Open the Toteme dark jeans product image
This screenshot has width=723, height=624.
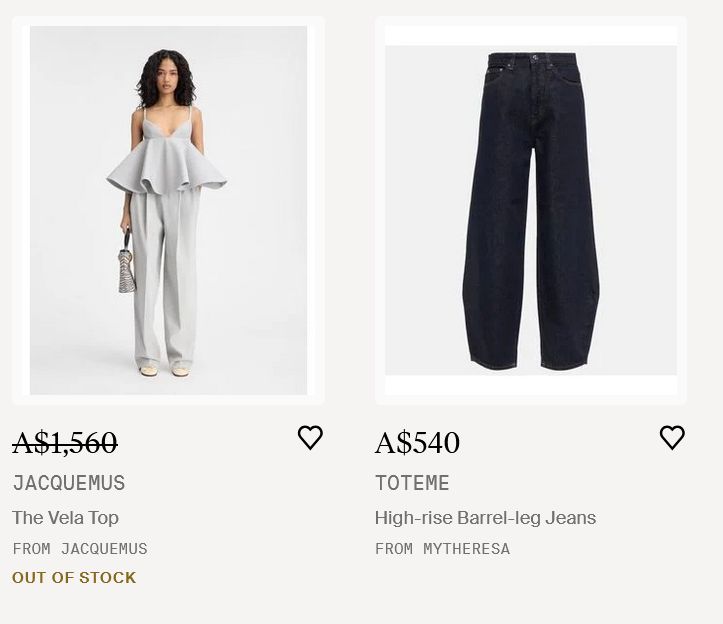click(x=531, y=210)
